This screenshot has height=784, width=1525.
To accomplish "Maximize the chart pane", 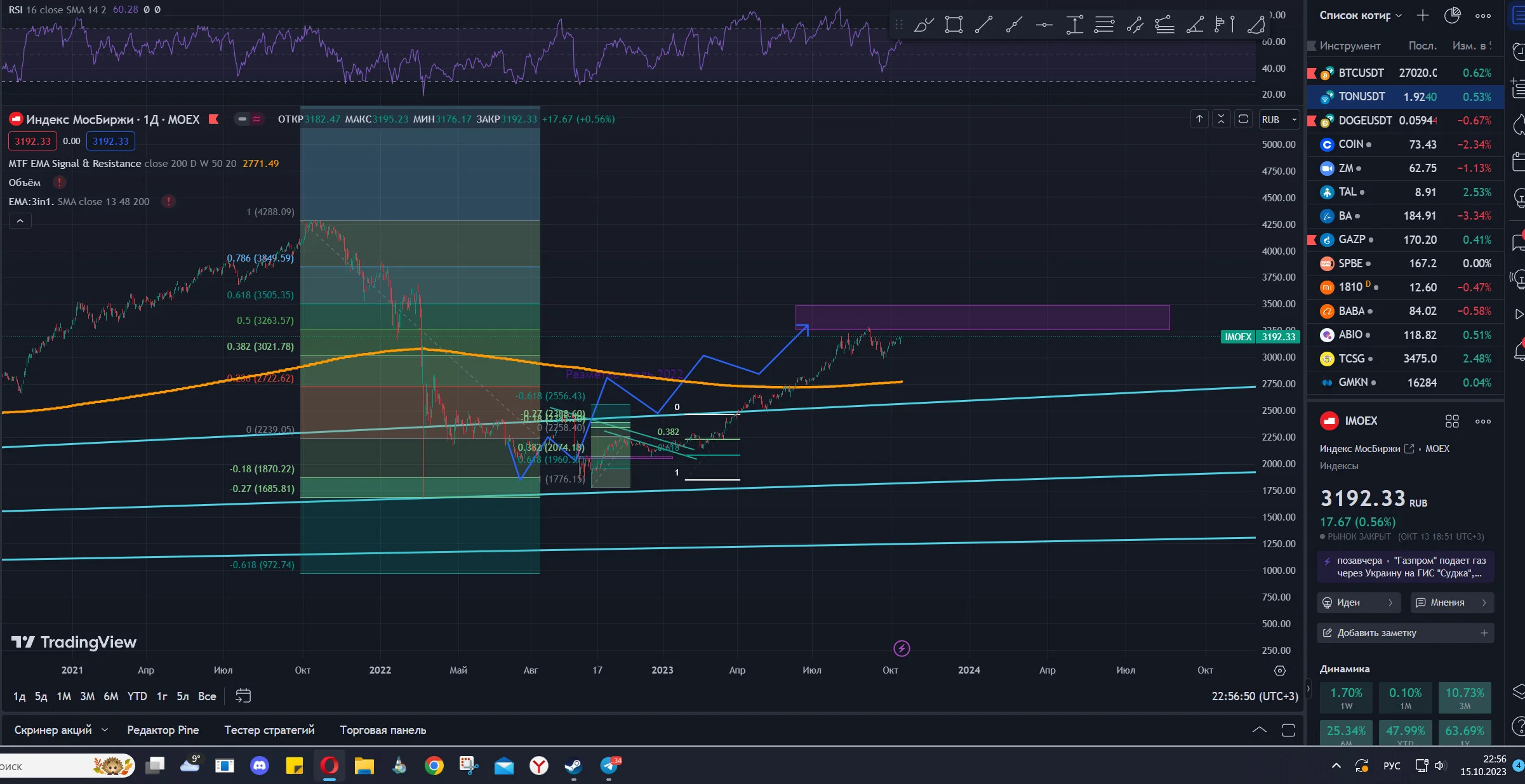I will (x=1243, y=119).
